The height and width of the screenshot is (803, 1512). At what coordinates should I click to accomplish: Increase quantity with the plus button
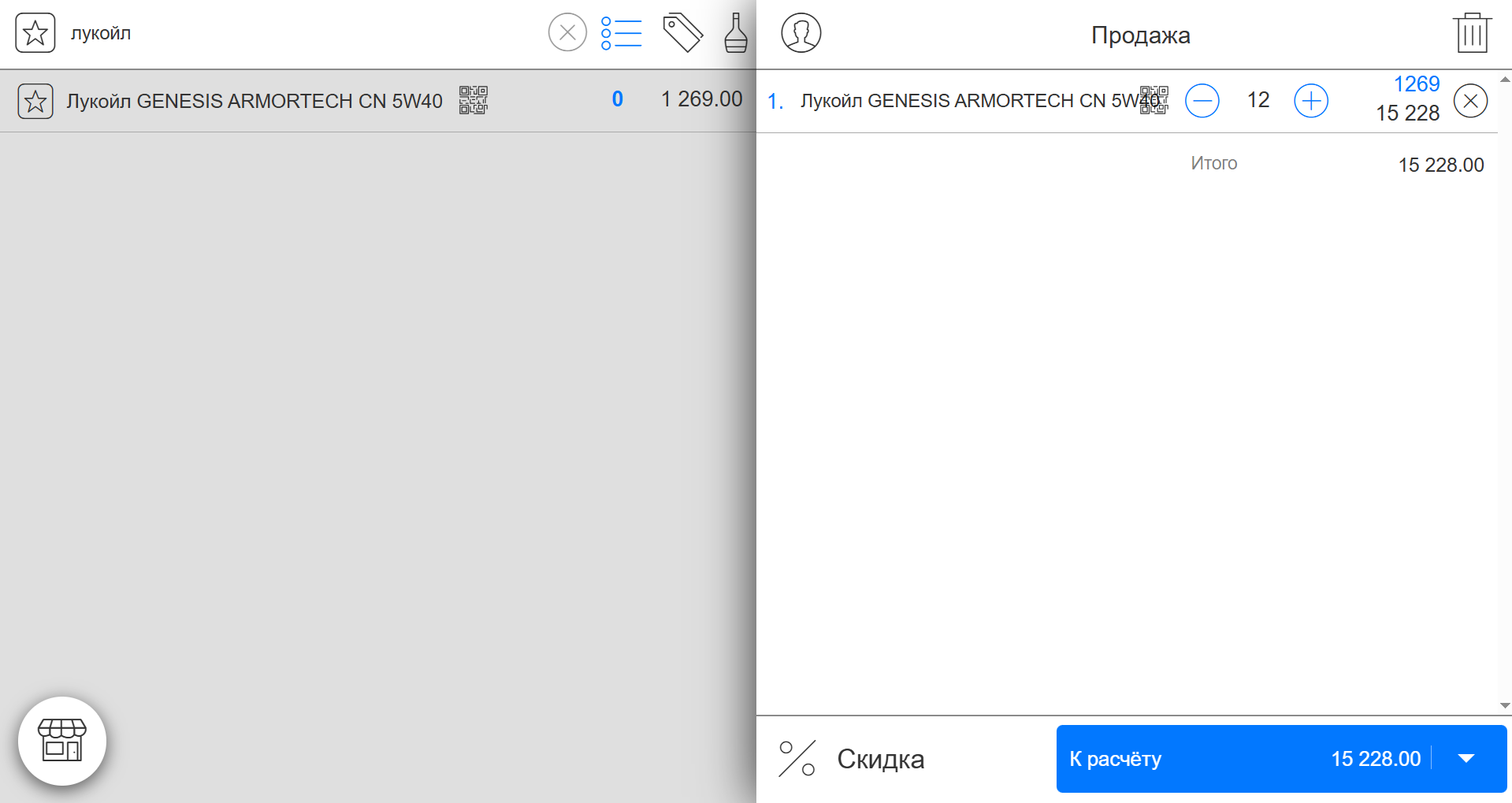[x=1311, y=101]
